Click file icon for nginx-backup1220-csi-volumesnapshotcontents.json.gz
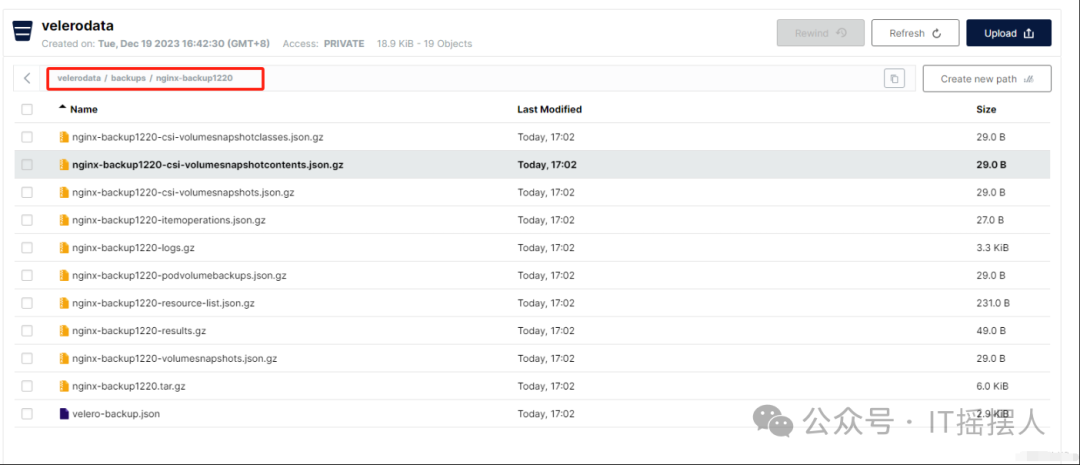This screenshot has height=465, width=1080. click(64, 165)
